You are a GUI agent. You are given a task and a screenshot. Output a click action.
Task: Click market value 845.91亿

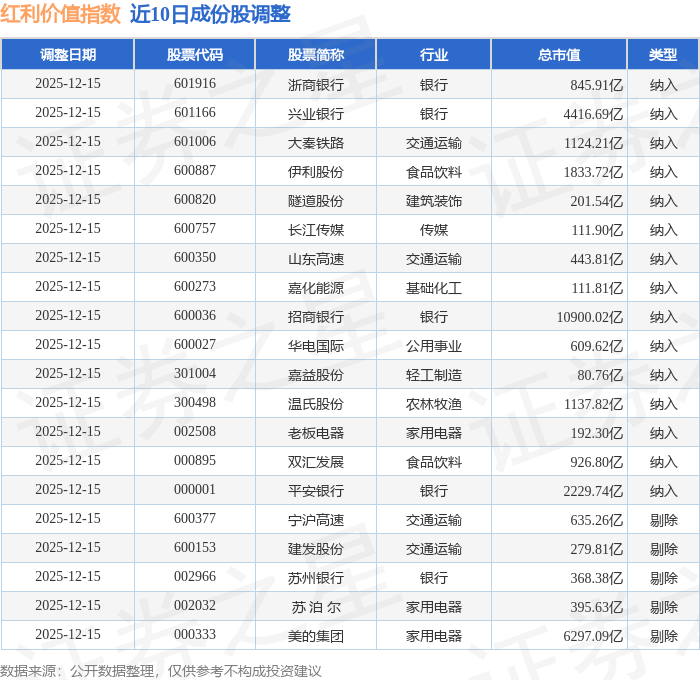pos(596,84)
